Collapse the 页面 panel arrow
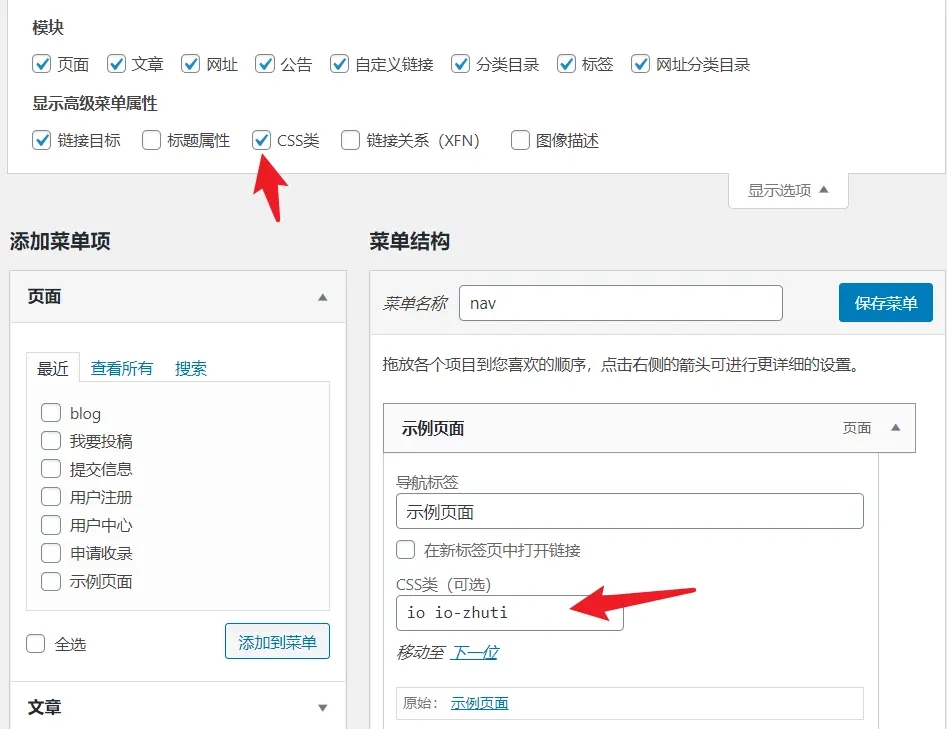This screenshot has width=947, height=729. click(322, 297)
